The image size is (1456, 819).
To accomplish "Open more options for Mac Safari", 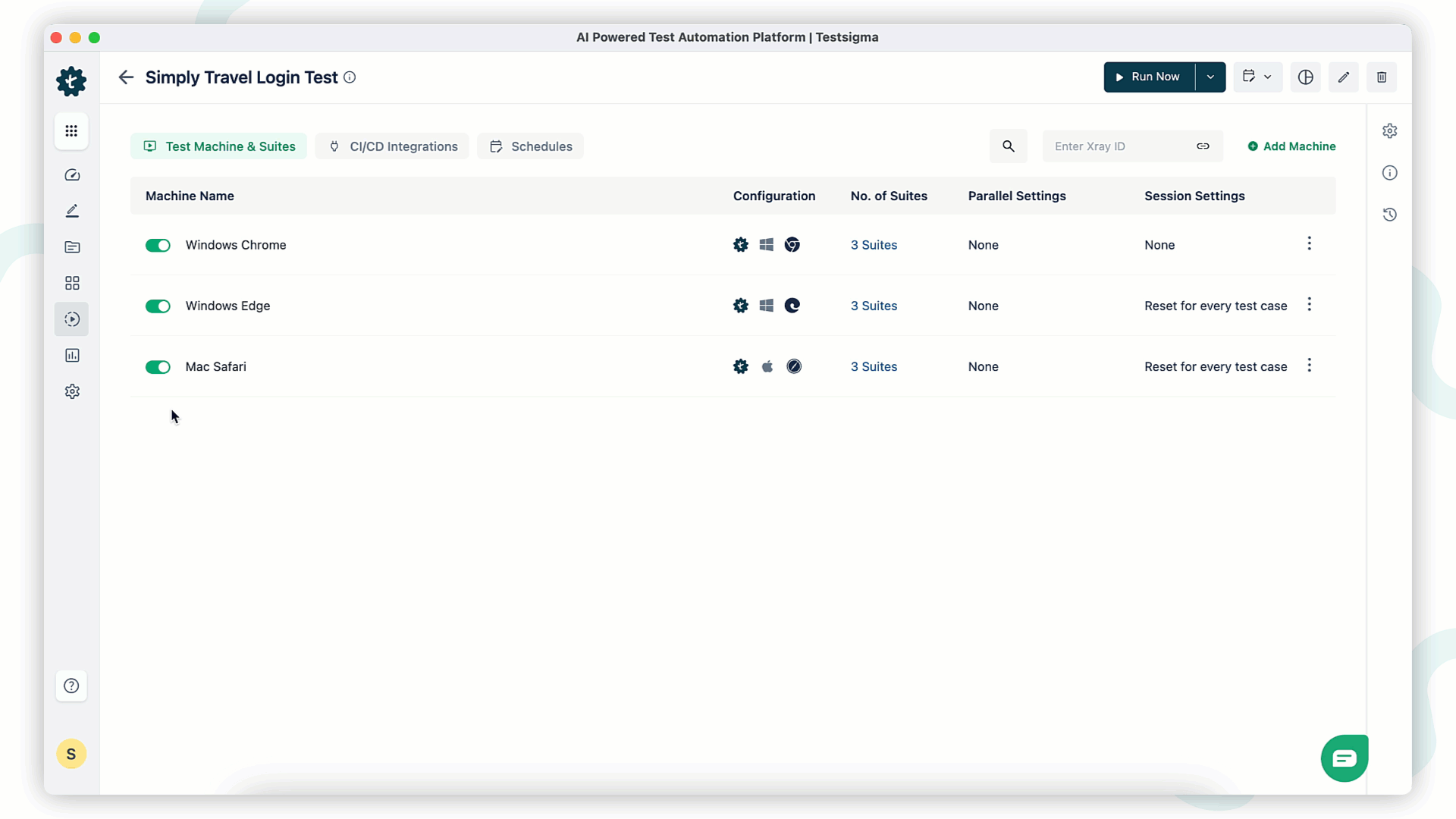I will click(1309, 366).
